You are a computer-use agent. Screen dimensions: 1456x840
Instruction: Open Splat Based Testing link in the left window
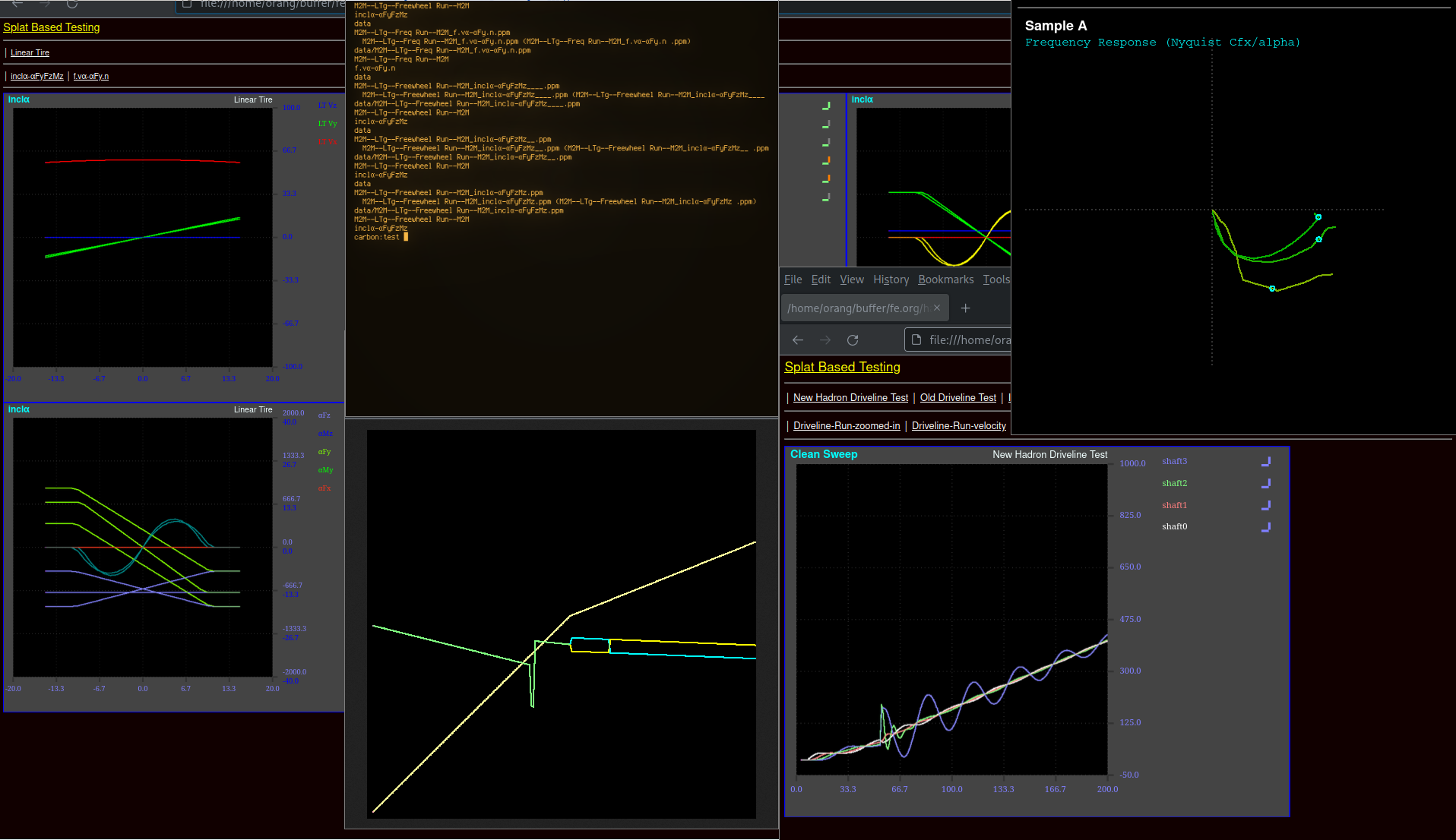click(x=52, y=27)
